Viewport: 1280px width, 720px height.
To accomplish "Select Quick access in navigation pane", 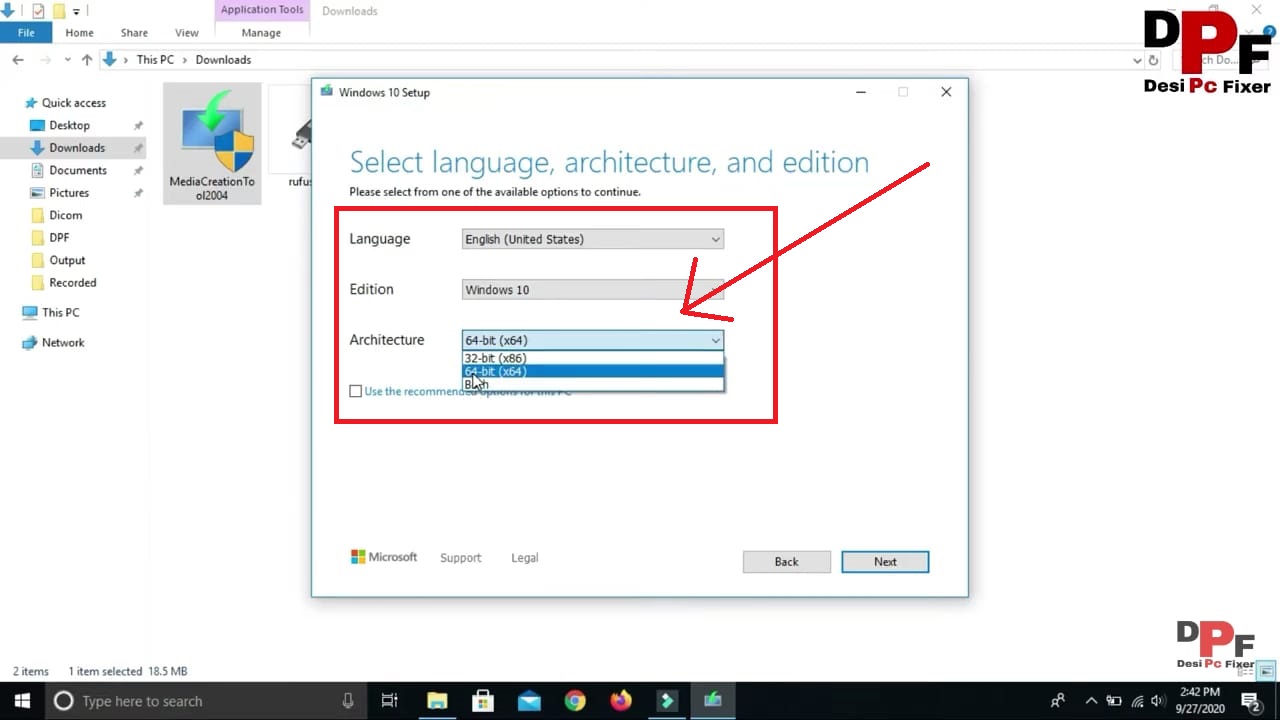I will (x=73, y=103).
